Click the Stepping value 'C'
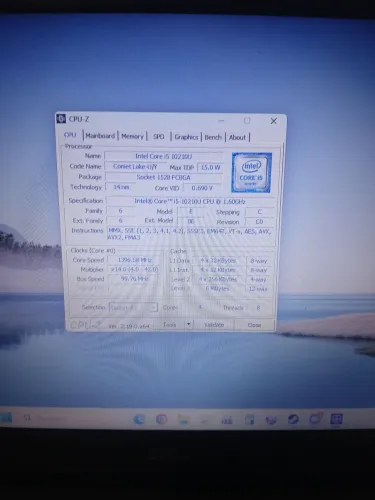 point(260,212)
